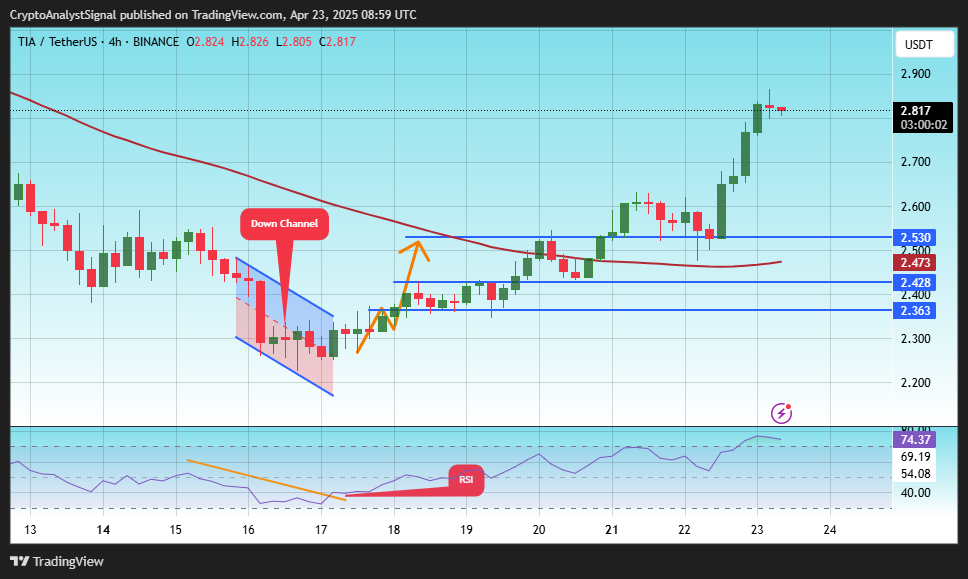Click the 2.900 price scale label

click(916, 74)
